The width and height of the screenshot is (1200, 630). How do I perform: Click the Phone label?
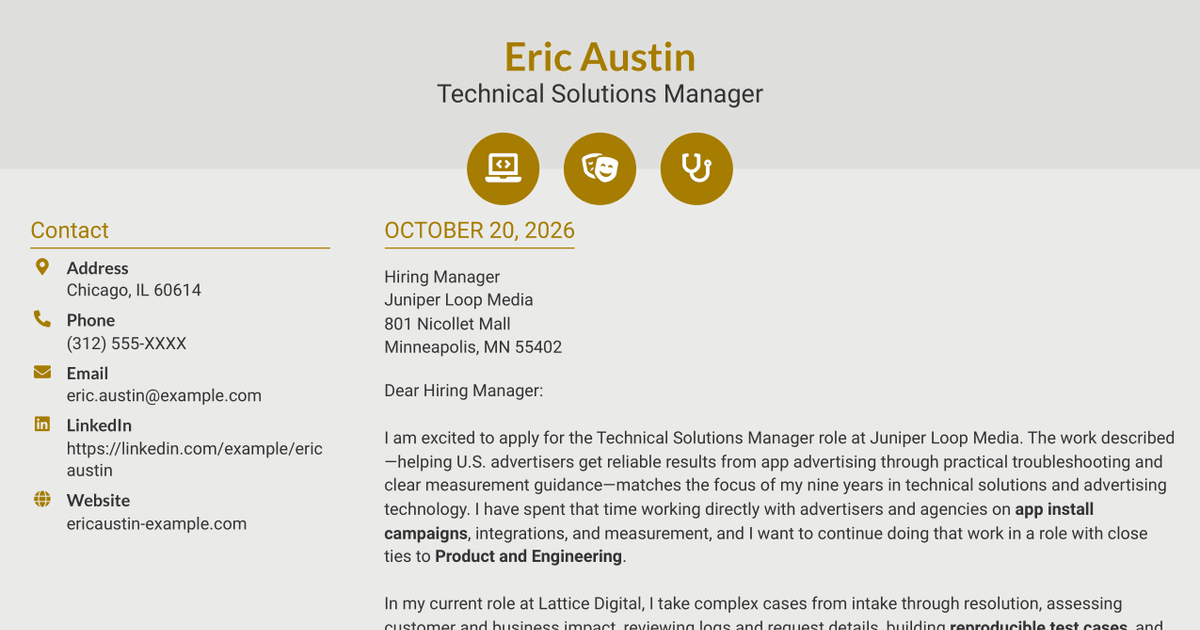[91, 320]
